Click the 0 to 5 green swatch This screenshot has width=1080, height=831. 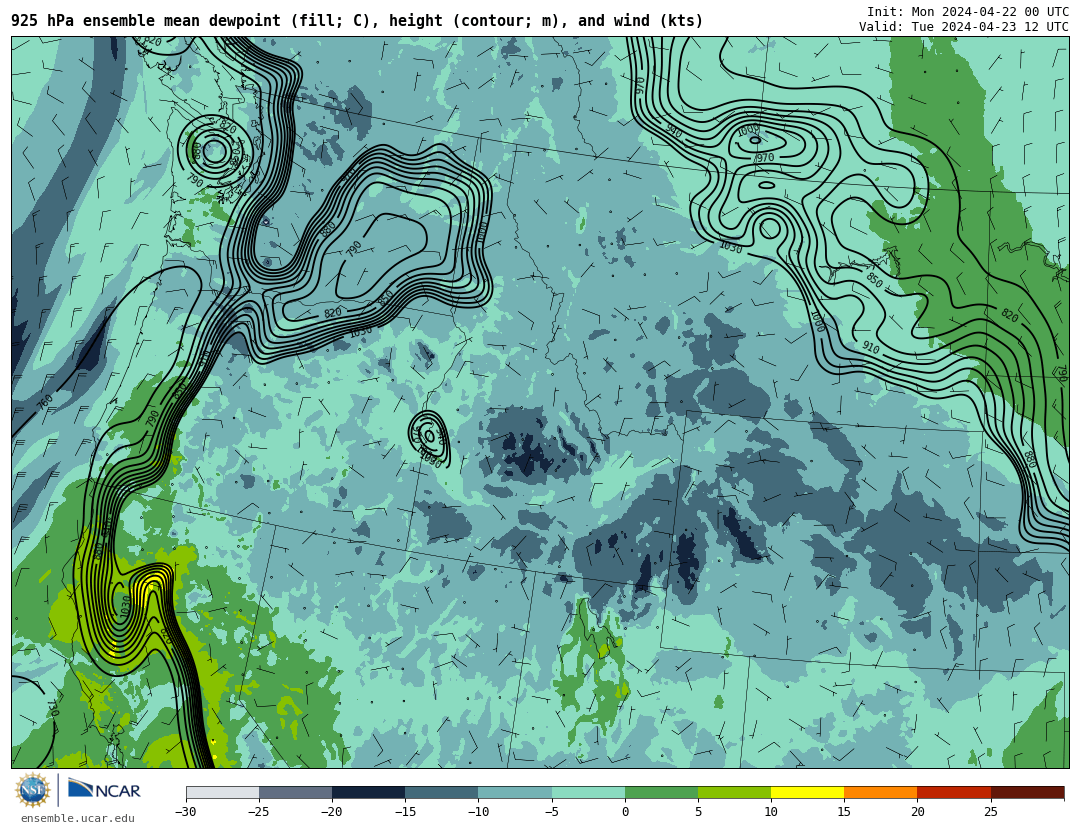pos(661,792)
